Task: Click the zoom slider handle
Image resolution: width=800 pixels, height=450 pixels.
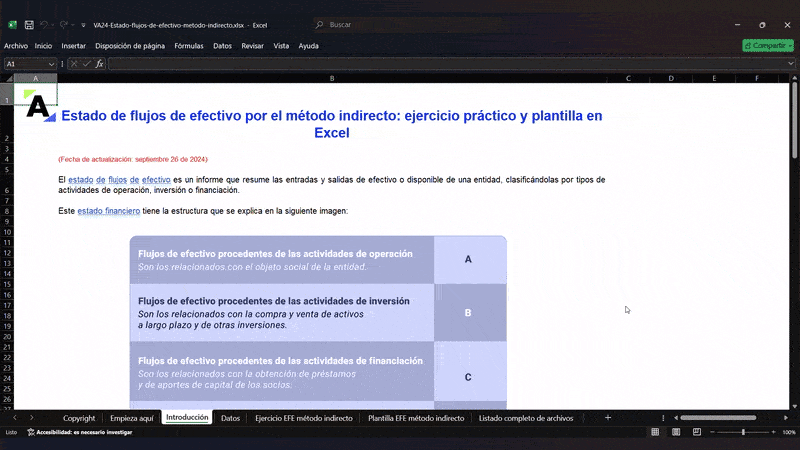Action: coord(743,432)
